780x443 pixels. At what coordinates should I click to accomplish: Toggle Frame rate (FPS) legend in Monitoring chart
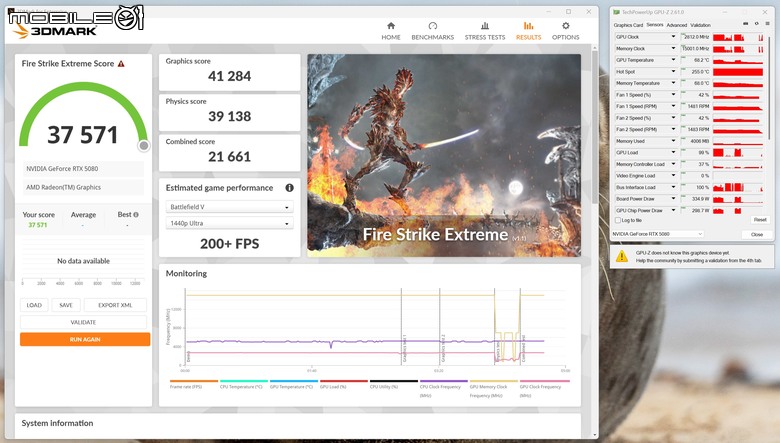tap(194, 385)
